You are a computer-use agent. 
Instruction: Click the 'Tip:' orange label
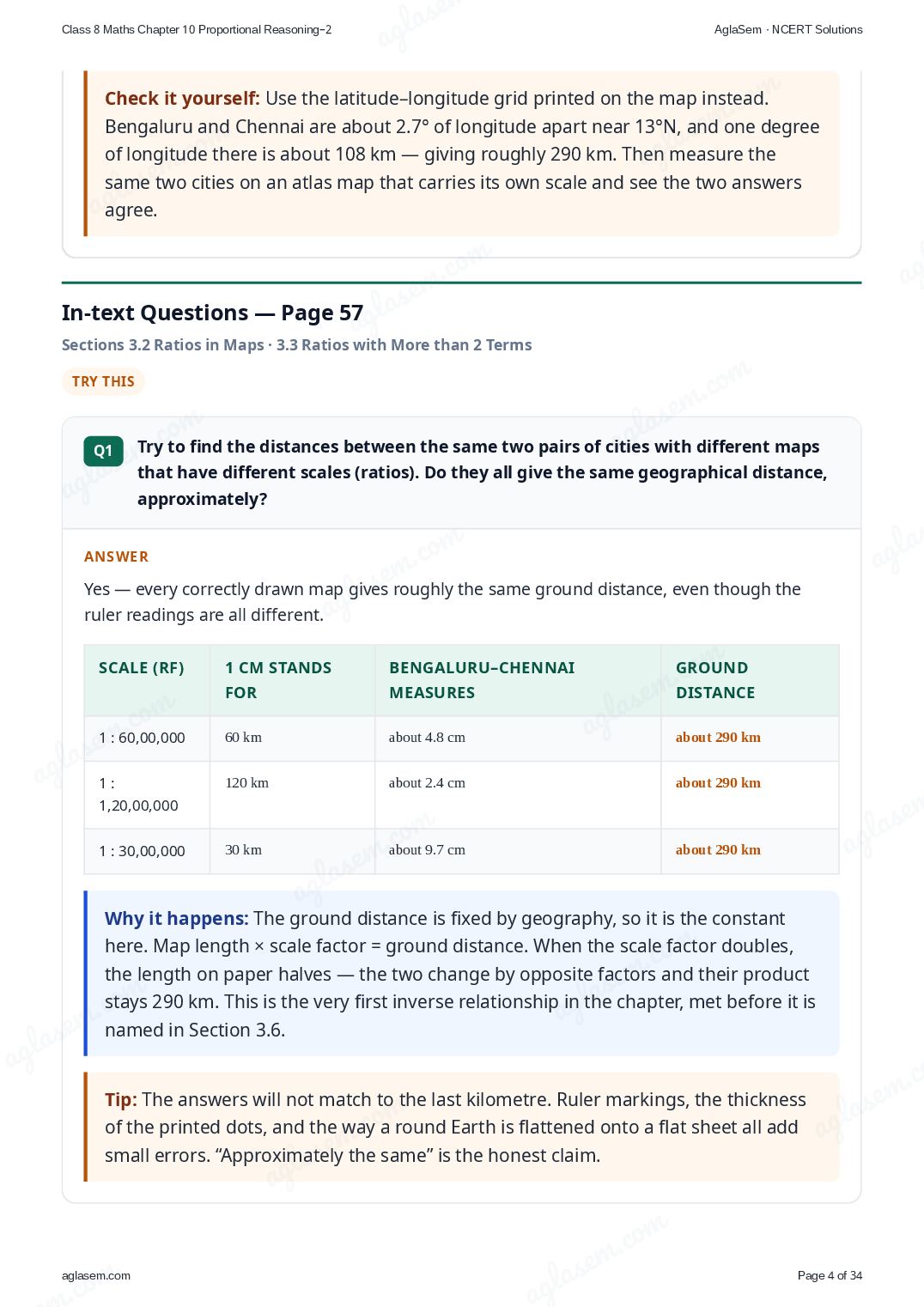[x=120, y=1099]
